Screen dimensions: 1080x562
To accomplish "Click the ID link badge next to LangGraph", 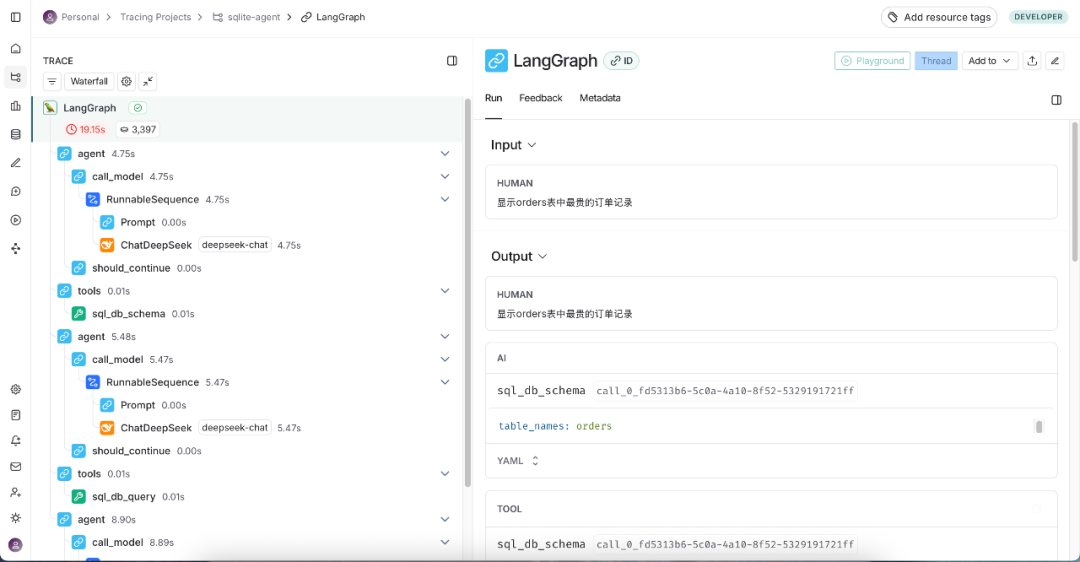I will tap(621, 61).
